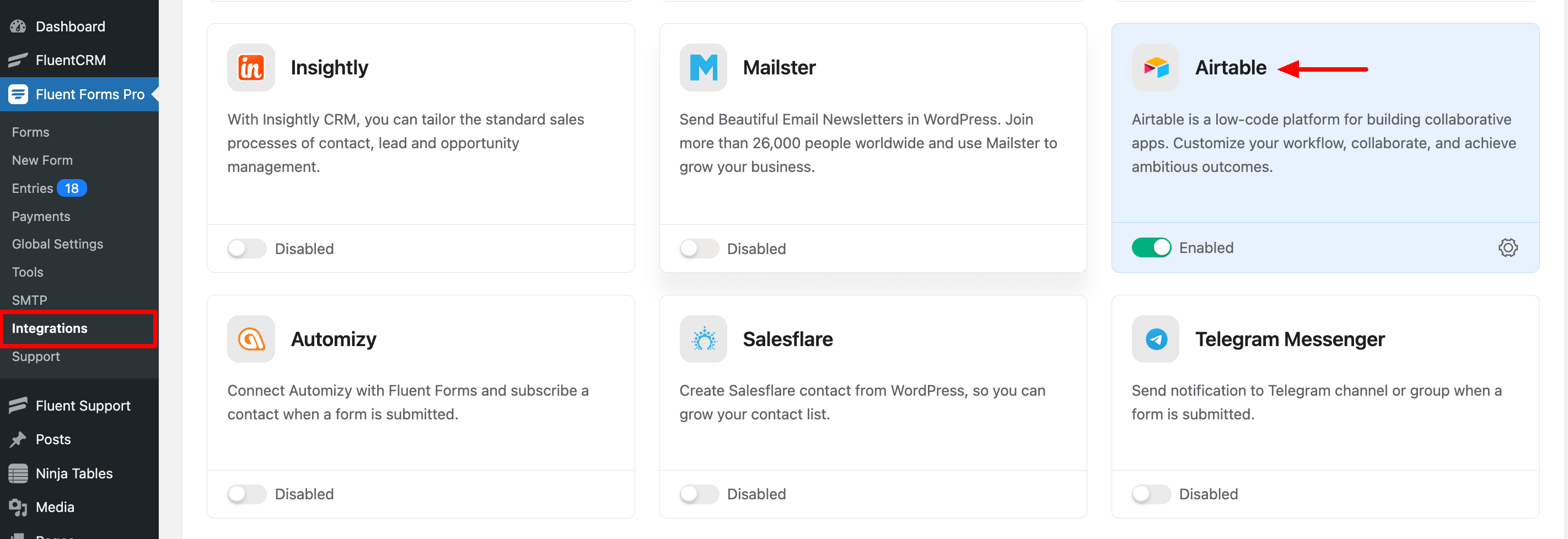
Task: Click the Airtable logo icon
Action: pyautogui.click(x=1154, y=68)
